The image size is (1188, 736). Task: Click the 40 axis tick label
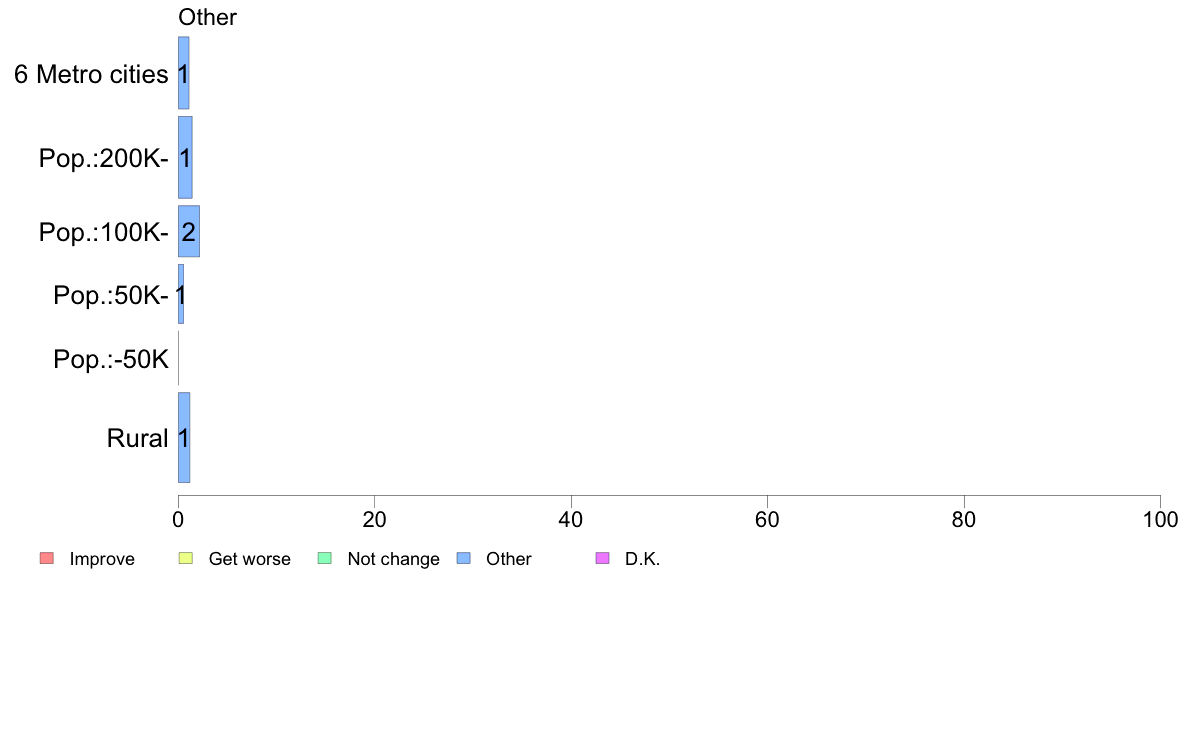tap(571, 520)
